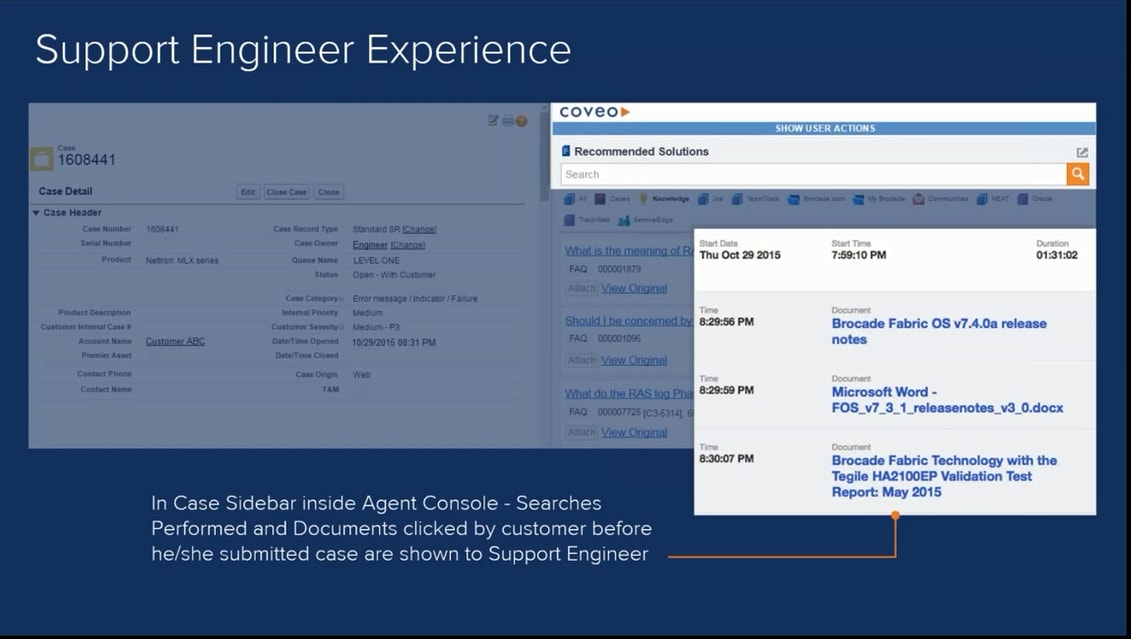The image size is (1131, 639).
Task: Open the printable view printer icon
Action: (506, 120)
